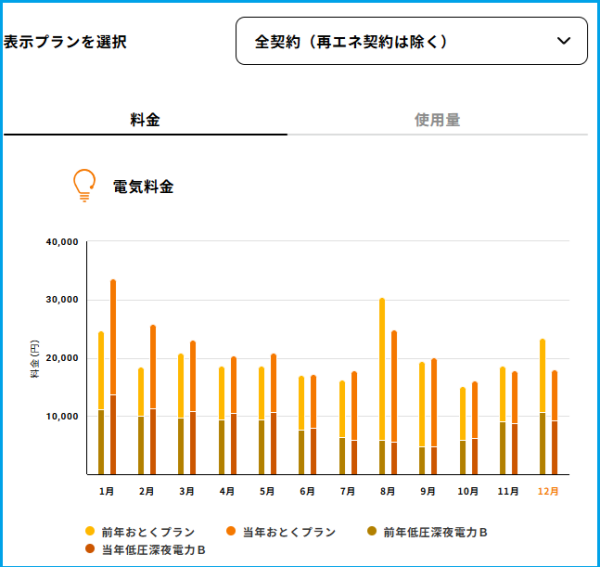Click the 電気料金 chart heading
The height and width of the screenshot is (567, 600).
tap(143, 186)
